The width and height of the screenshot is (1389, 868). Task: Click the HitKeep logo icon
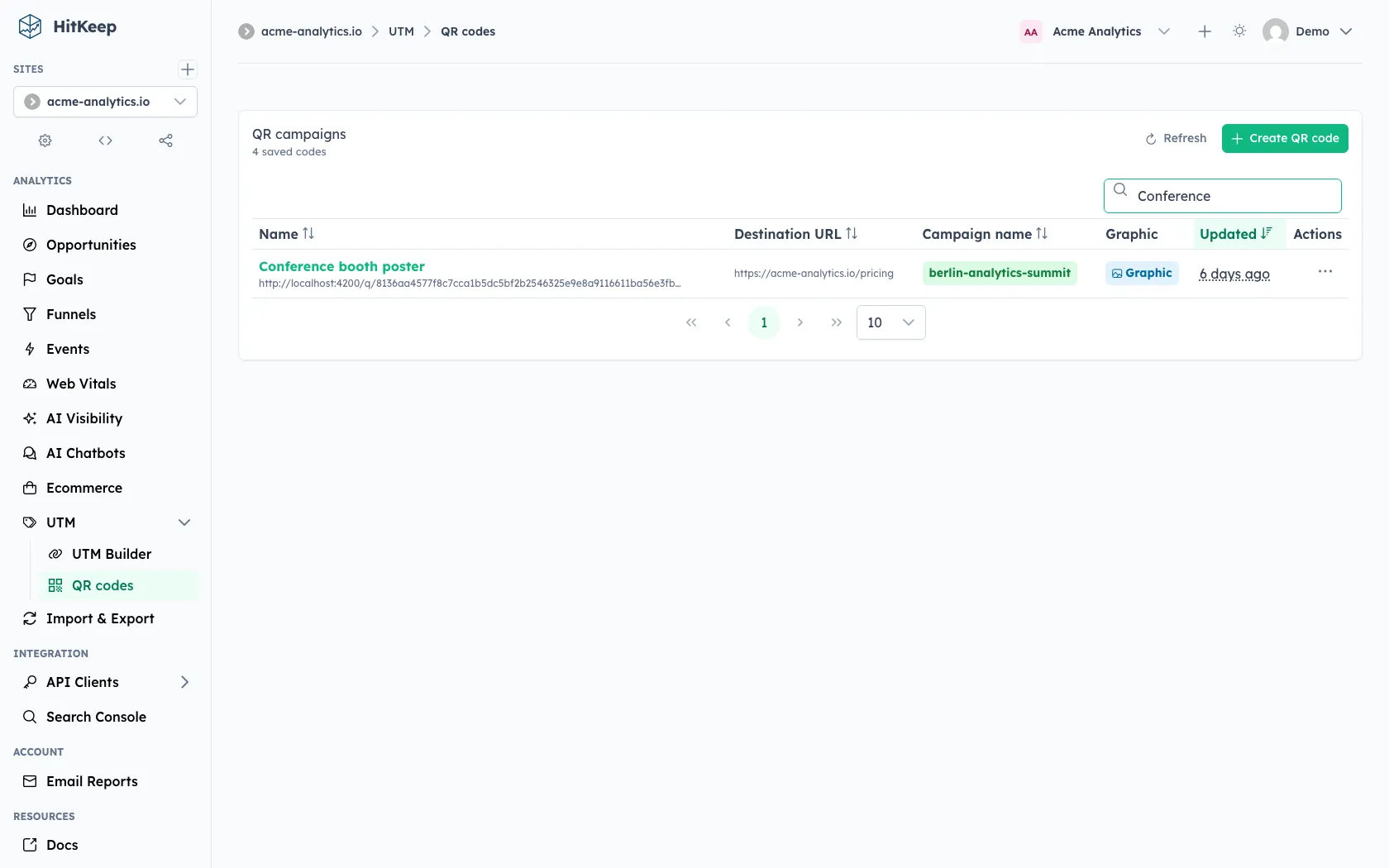point(30,26)
